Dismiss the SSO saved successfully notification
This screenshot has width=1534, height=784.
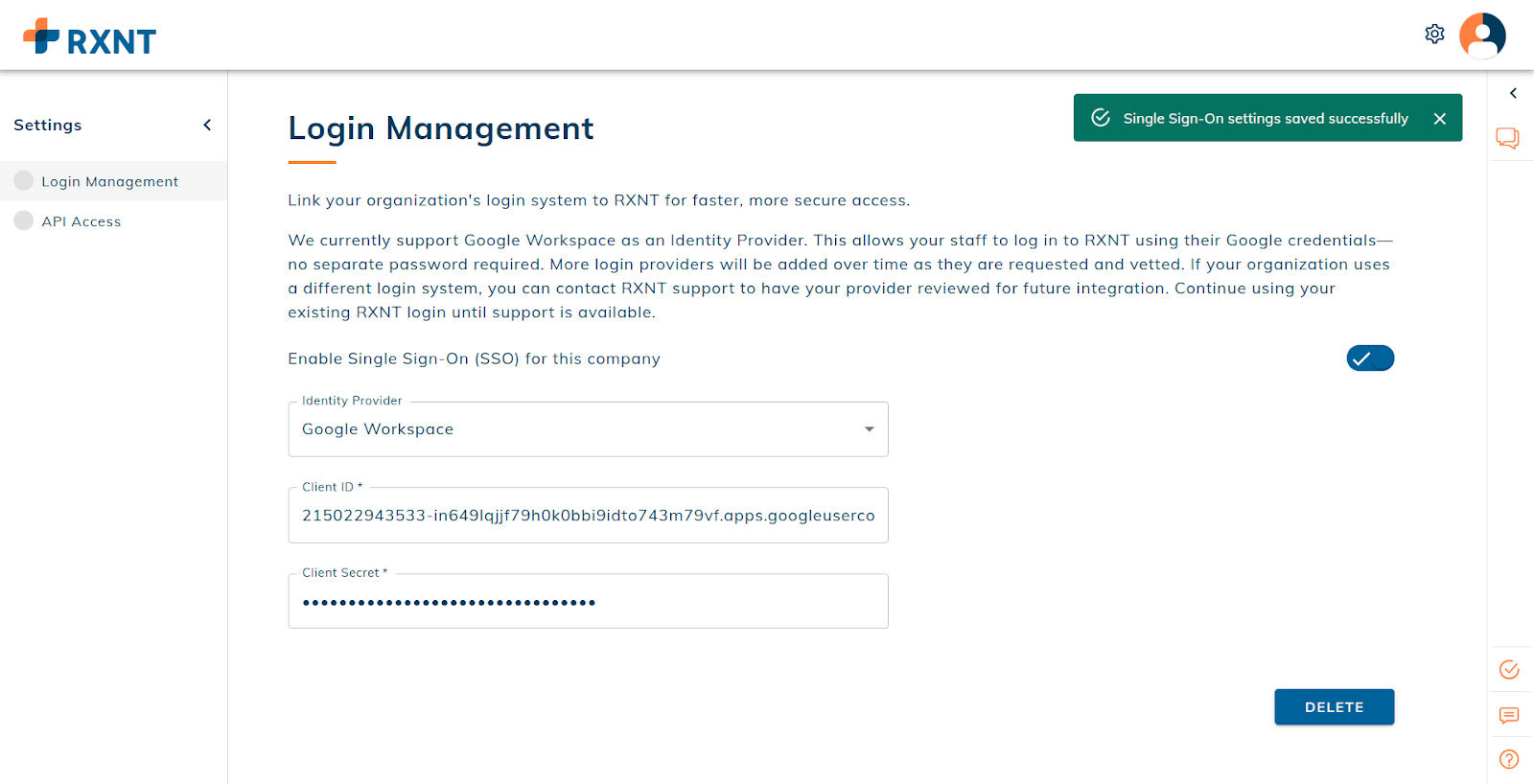point(1439,119)
